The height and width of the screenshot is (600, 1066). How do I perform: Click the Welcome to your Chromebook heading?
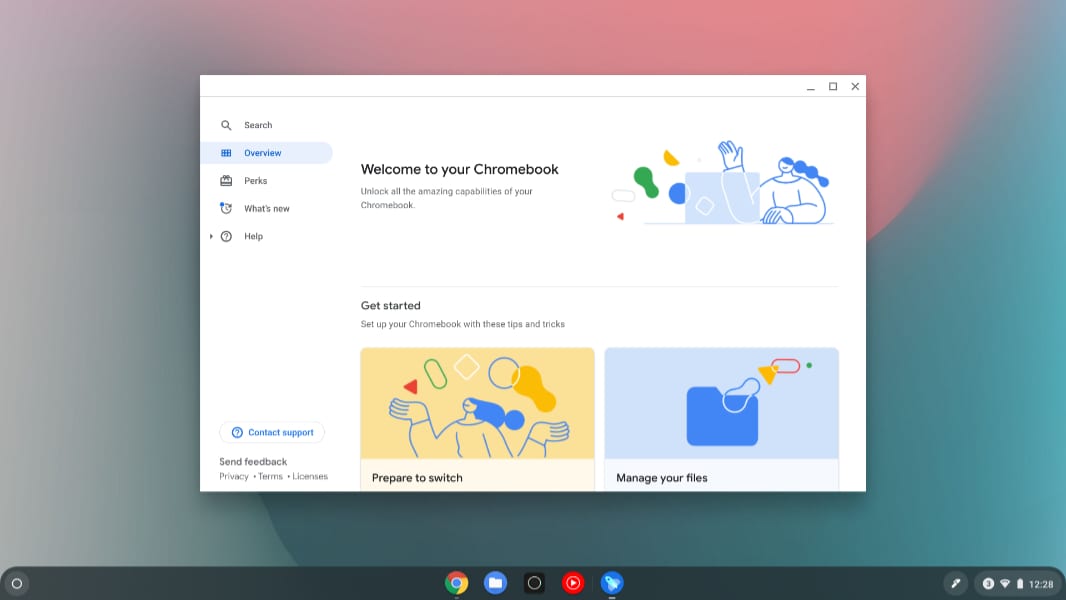(460, 169)
